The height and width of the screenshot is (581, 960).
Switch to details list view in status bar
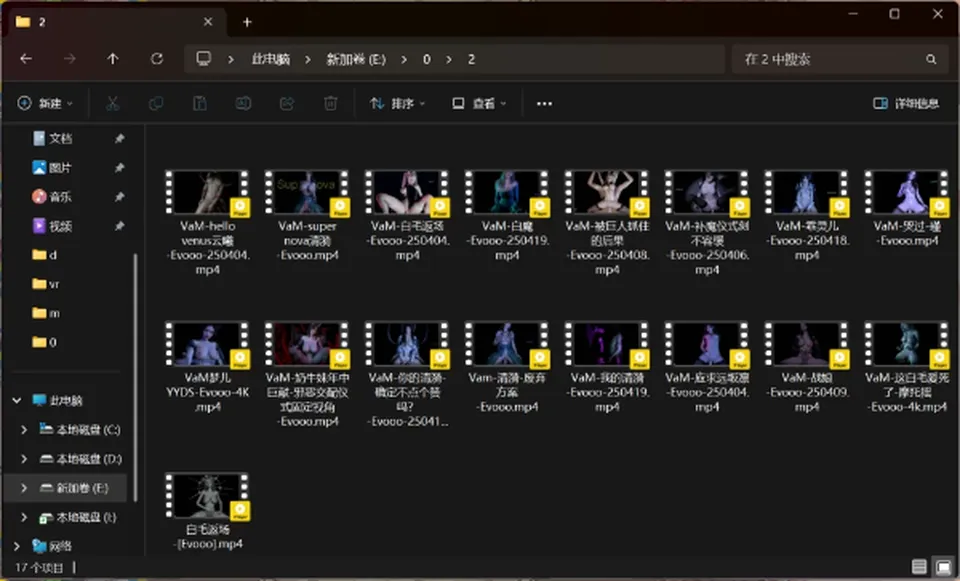coord(919,567)
